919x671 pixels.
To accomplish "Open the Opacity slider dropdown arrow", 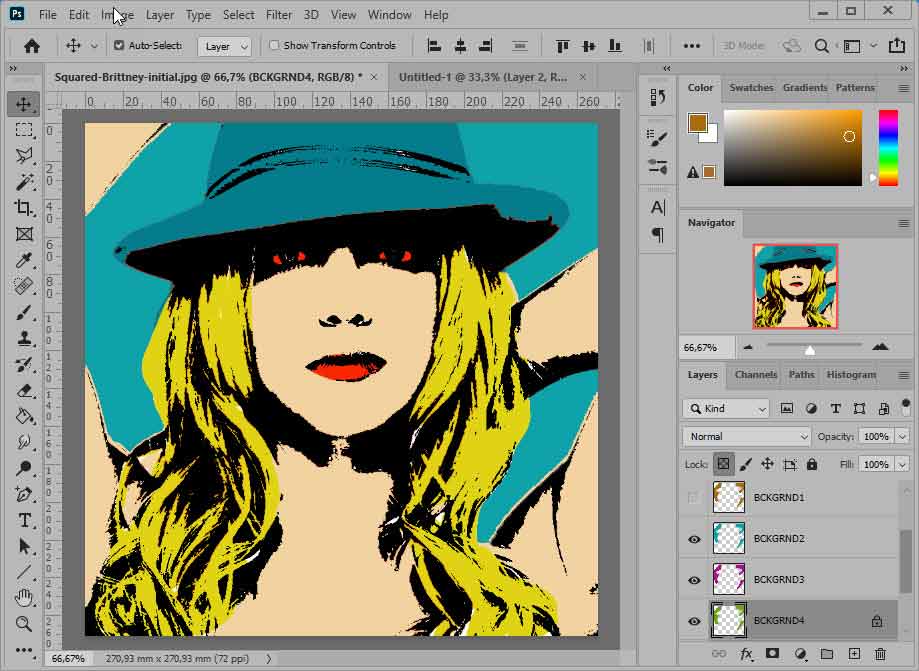I will point(902,437).
